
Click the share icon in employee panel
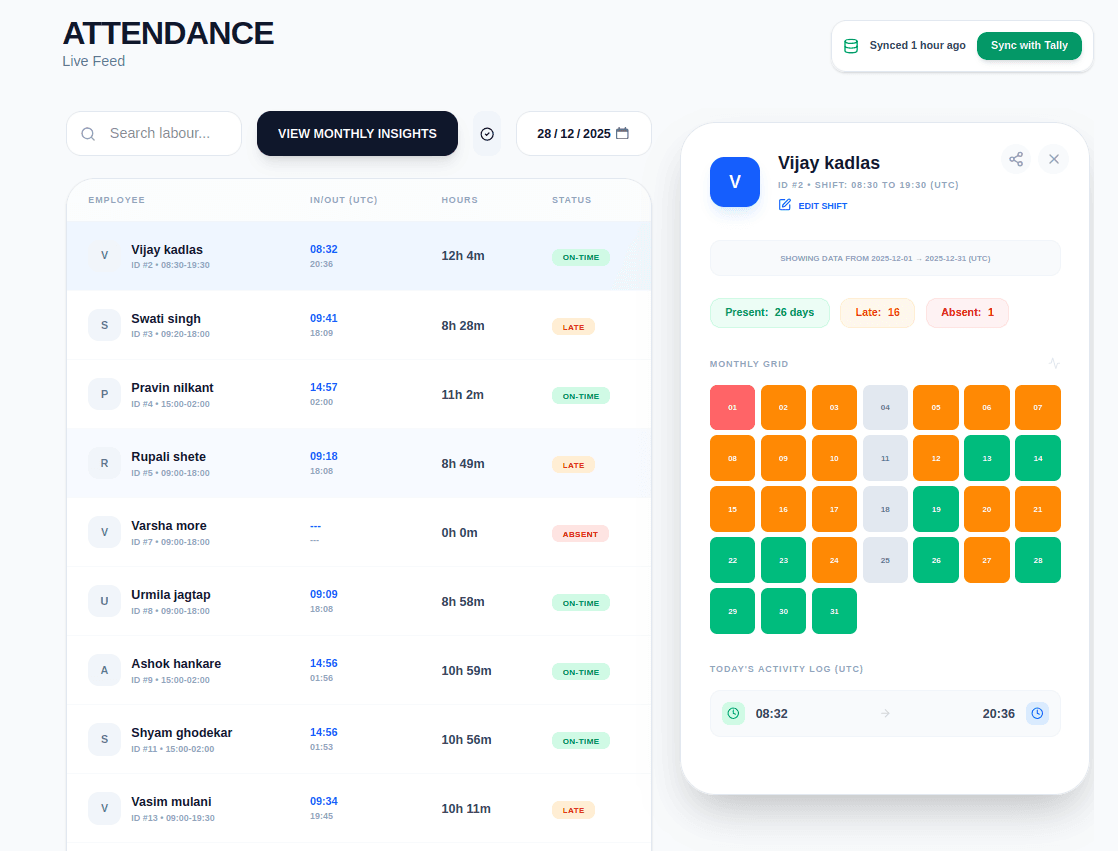click(1016, 159)
